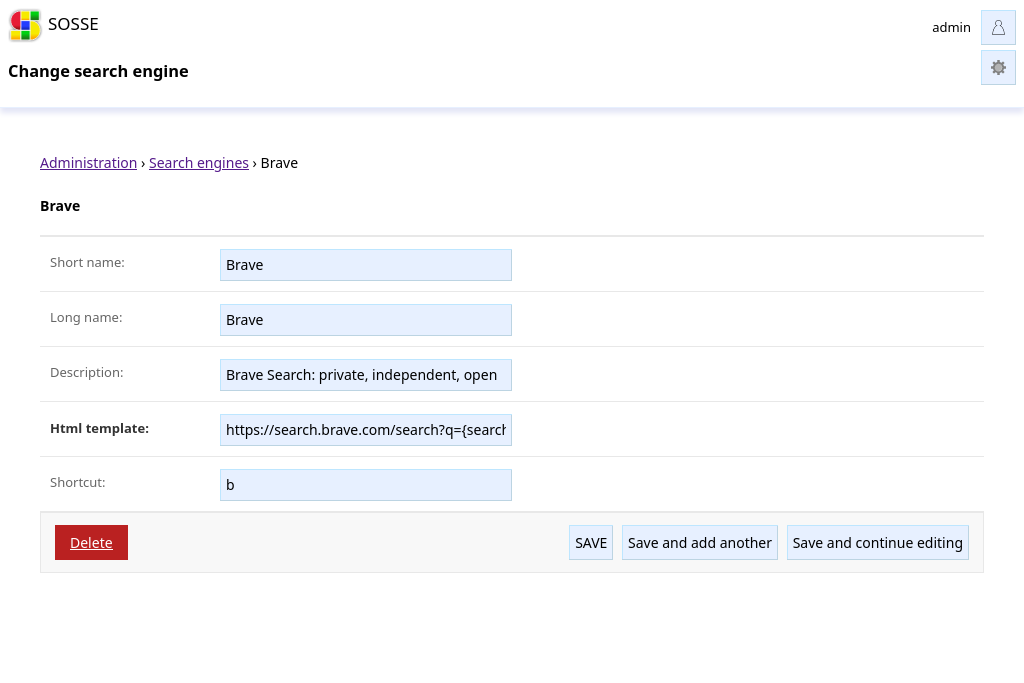This screenshot has width=1024, height=683.
Task: Go to the Administration breadcrumb link
Action: [88, 163]
